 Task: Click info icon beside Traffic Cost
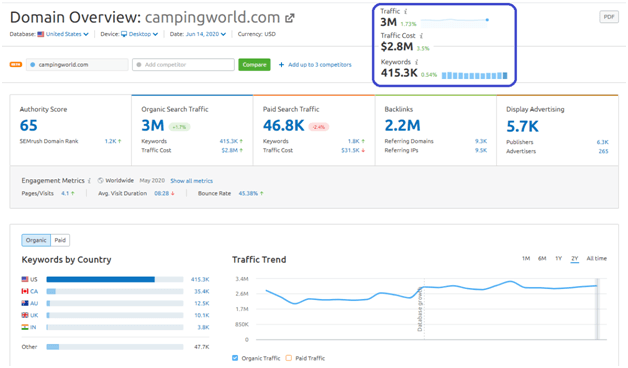421,36
